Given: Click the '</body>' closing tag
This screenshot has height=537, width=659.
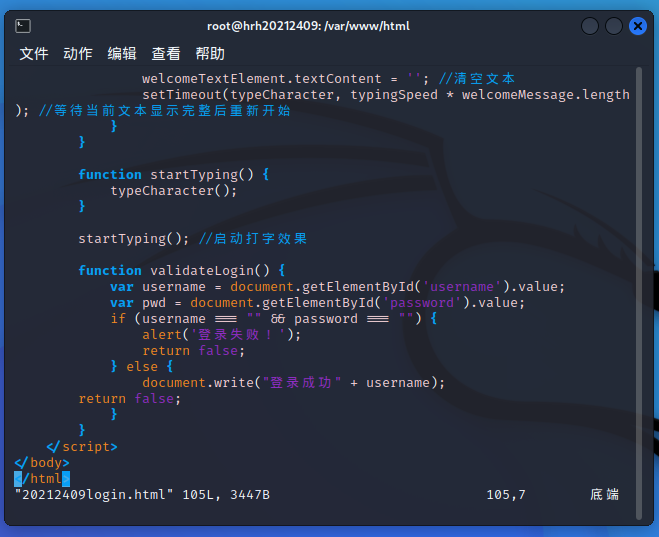Looking at the screenshot, I should pyautogui.click(x=42, y=462).
